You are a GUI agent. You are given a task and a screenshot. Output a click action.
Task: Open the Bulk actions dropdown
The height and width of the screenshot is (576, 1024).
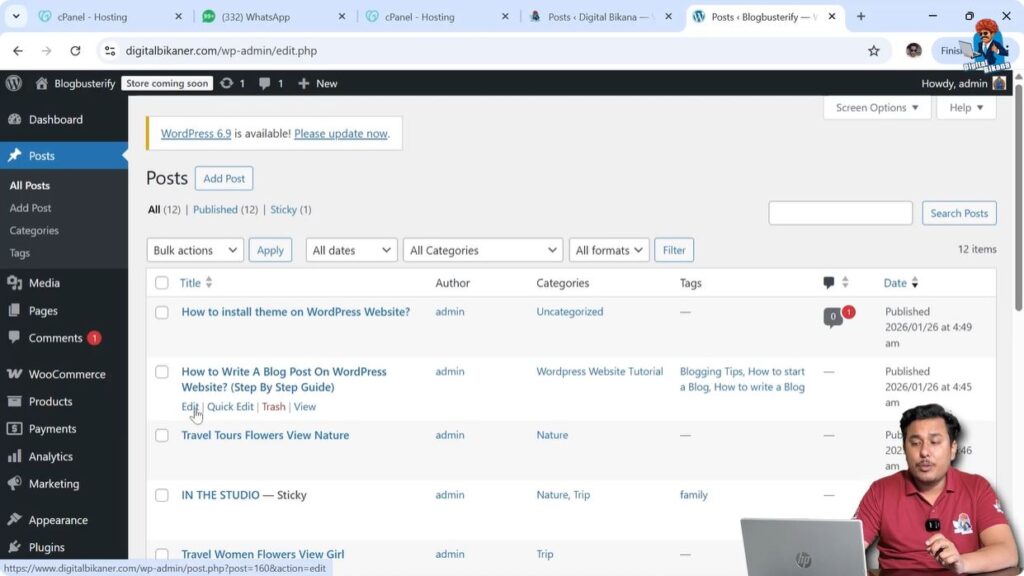pos(194,250)
